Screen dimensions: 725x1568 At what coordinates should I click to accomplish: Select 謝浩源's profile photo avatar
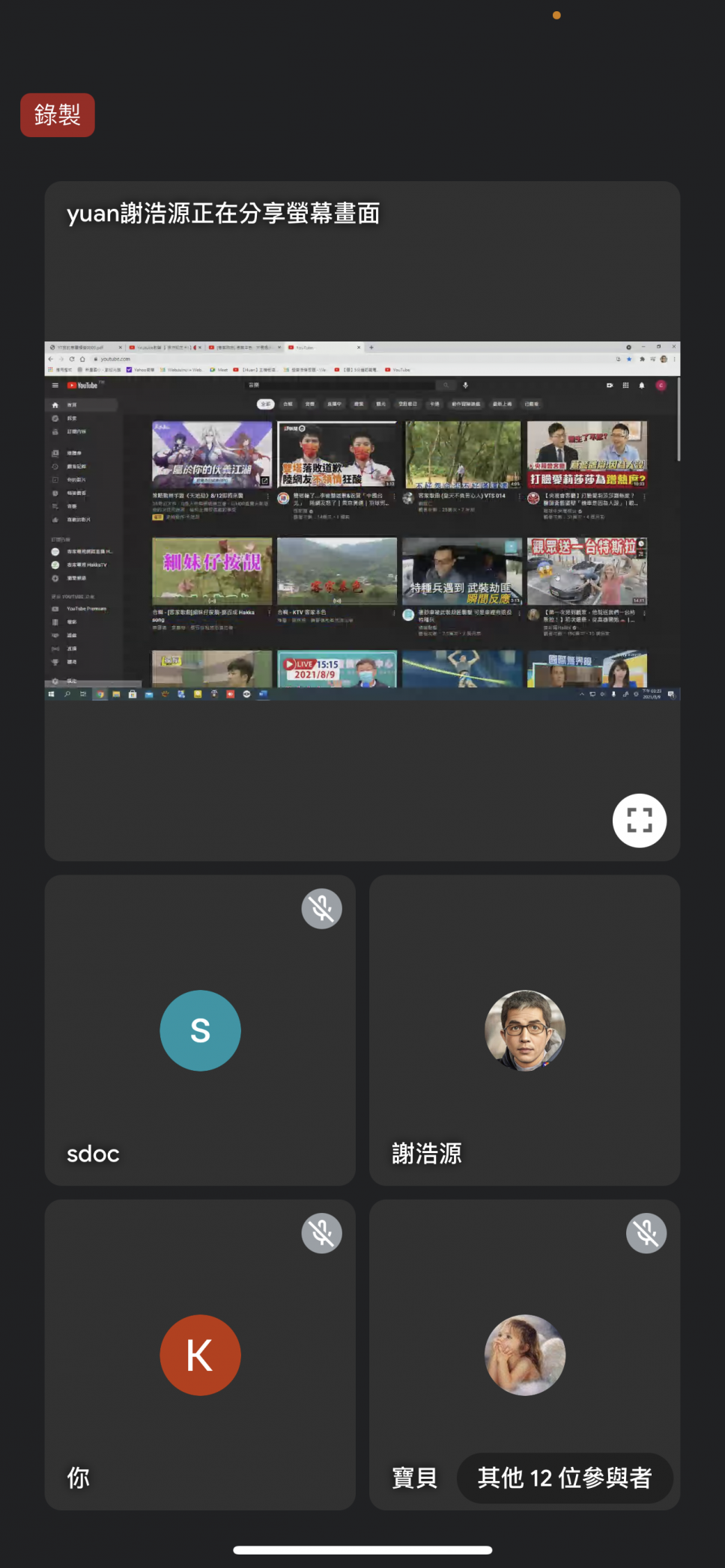pos(524,1030)
